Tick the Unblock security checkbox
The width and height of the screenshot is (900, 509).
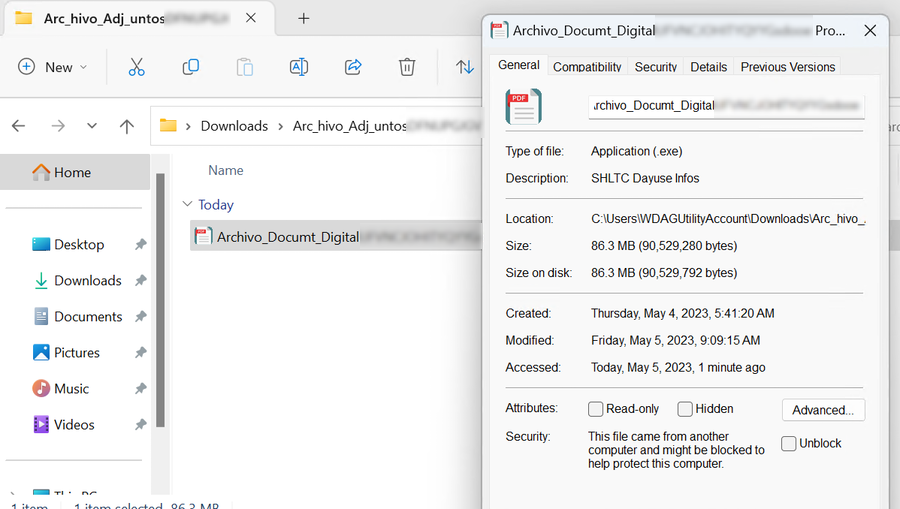789,443
